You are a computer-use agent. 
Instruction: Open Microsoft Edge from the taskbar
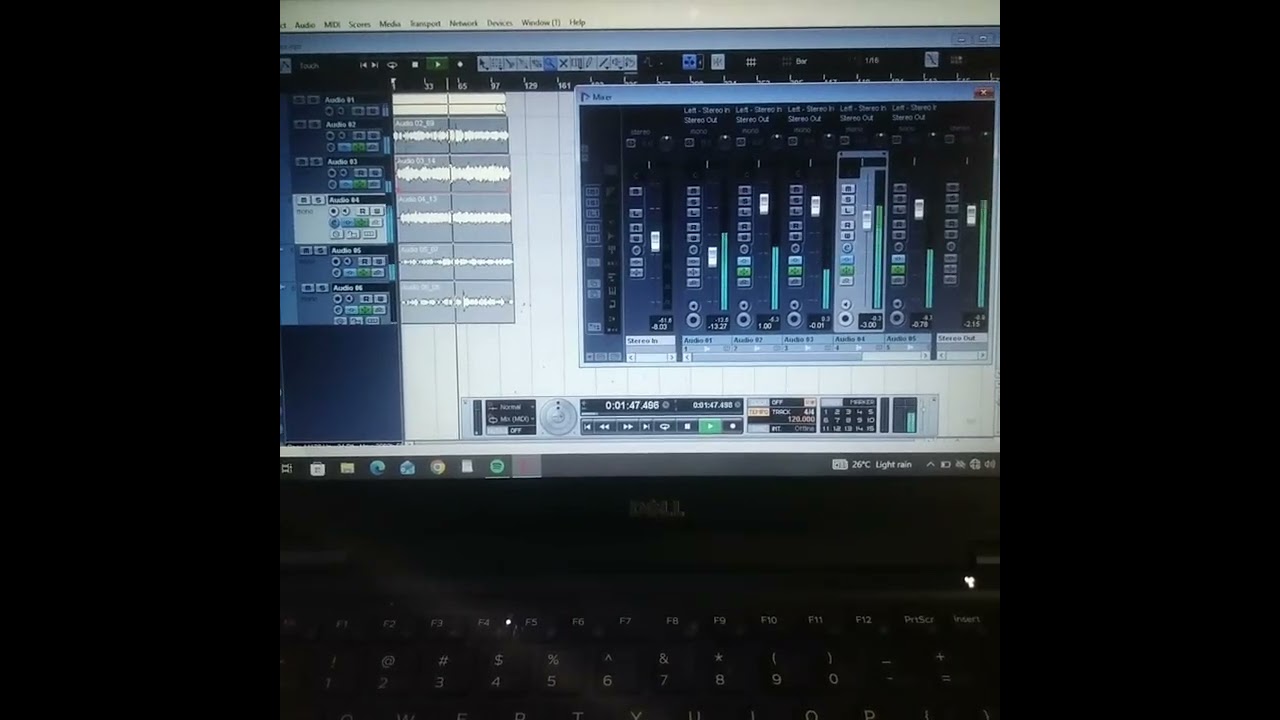click(x=378, y=467)
